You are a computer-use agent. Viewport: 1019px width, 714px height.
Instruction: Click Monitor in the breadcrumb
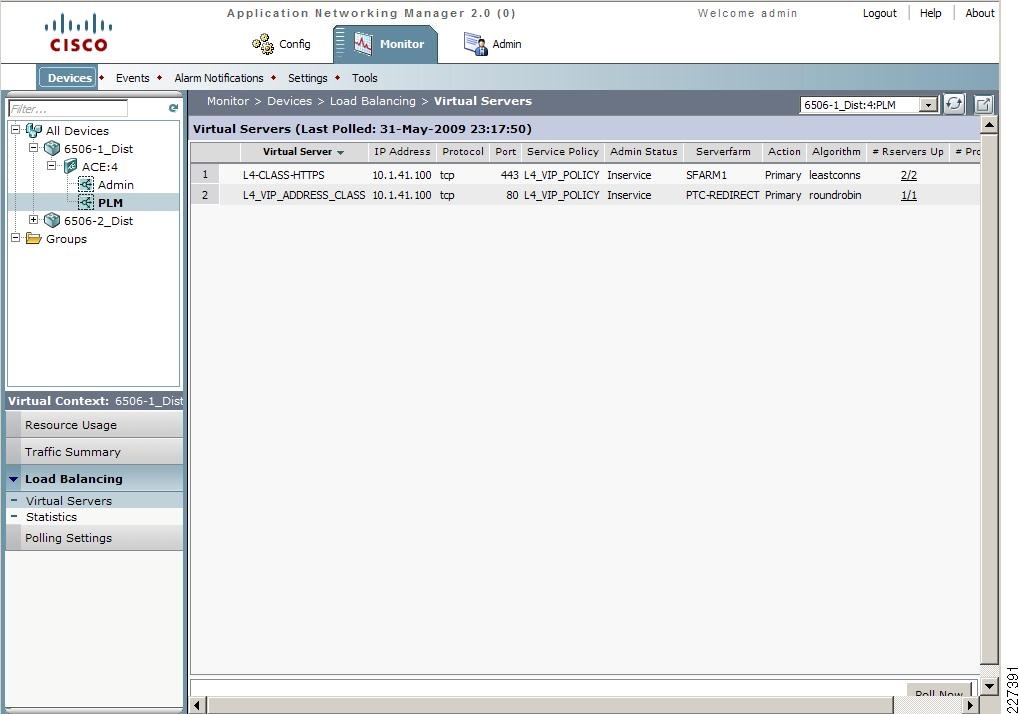point(227,101)
